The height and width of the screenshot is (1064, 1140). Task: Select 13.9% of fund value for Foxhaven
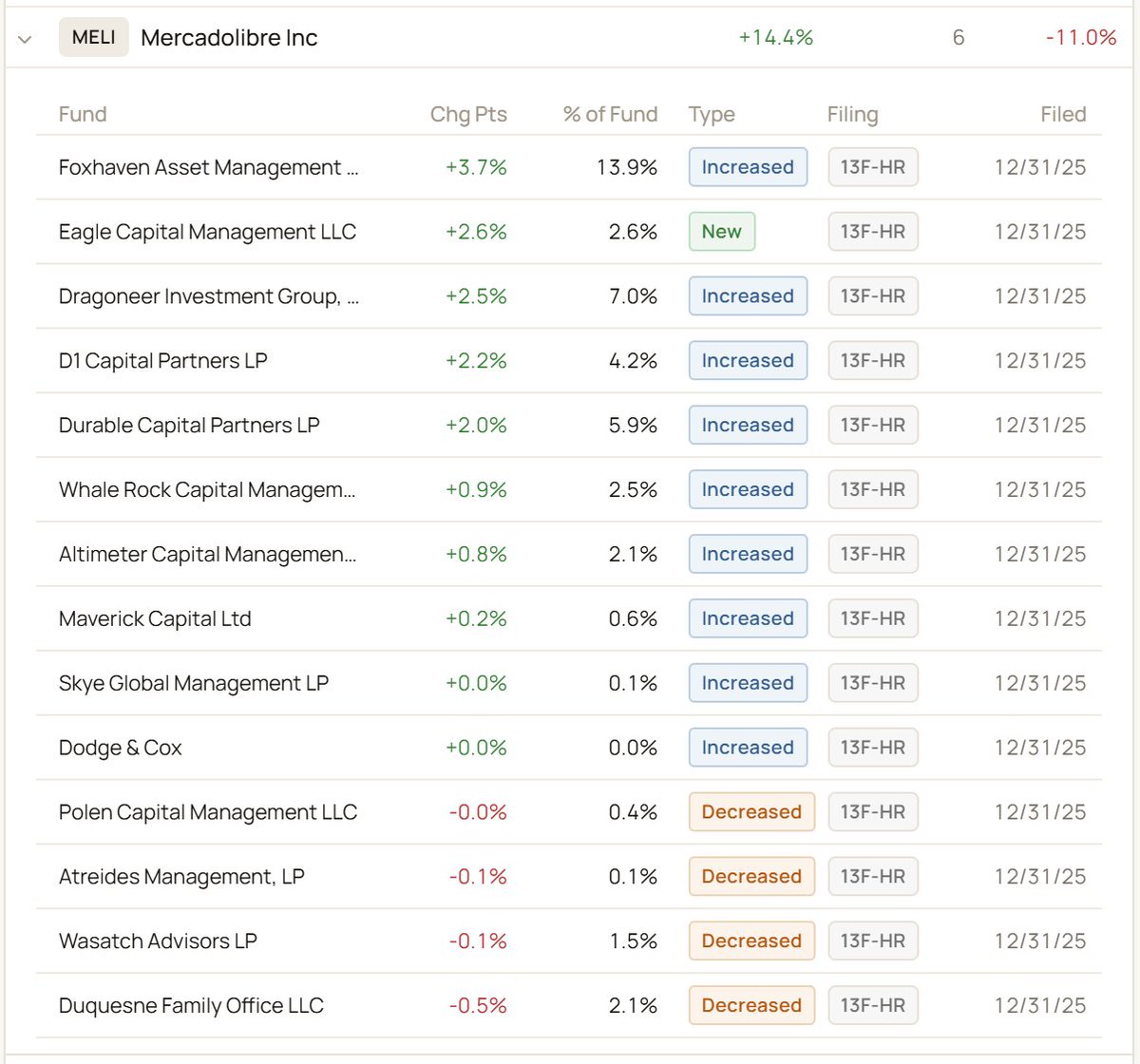[627, 167]
